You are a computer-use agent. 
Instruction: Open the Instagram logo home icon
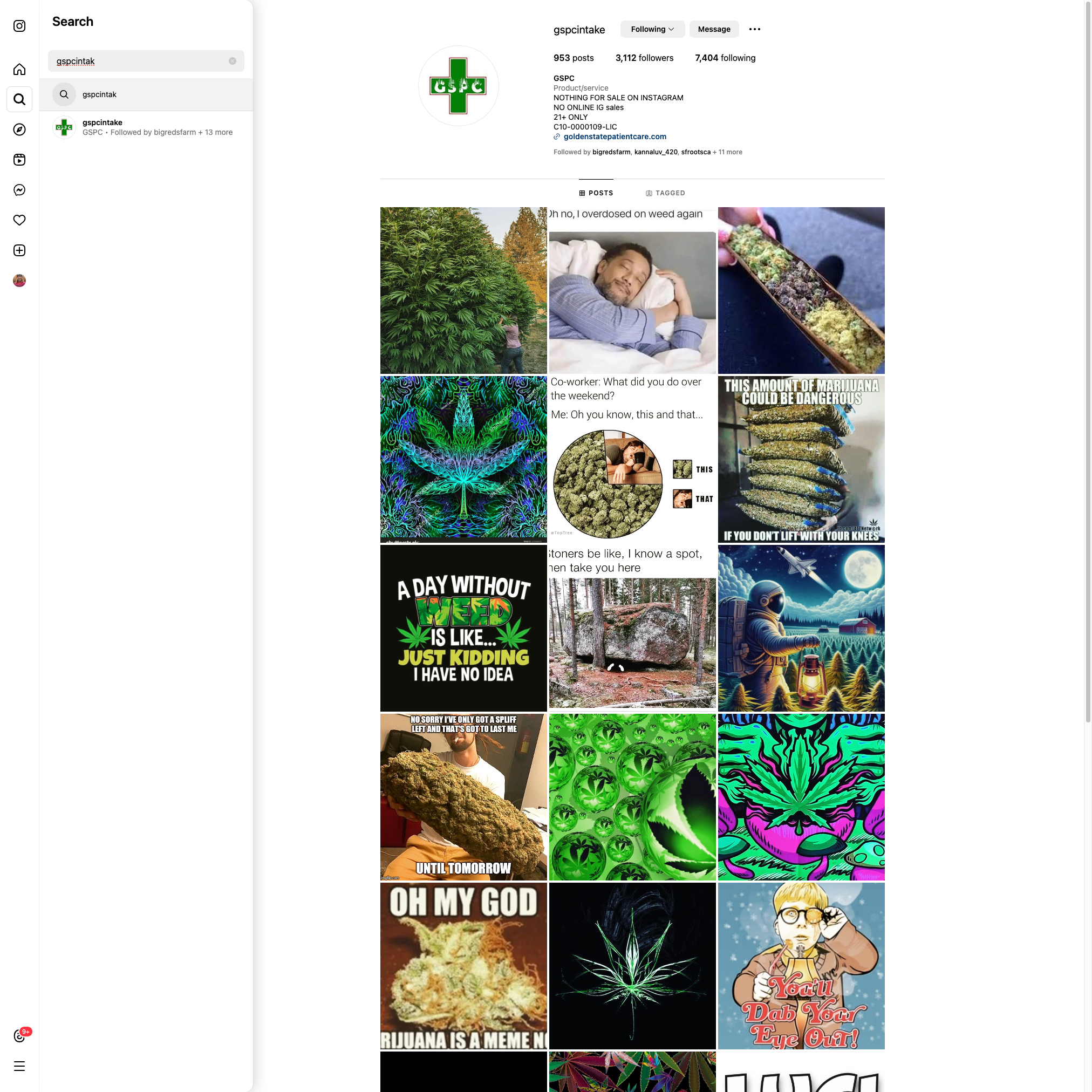(x=19, y=26)
